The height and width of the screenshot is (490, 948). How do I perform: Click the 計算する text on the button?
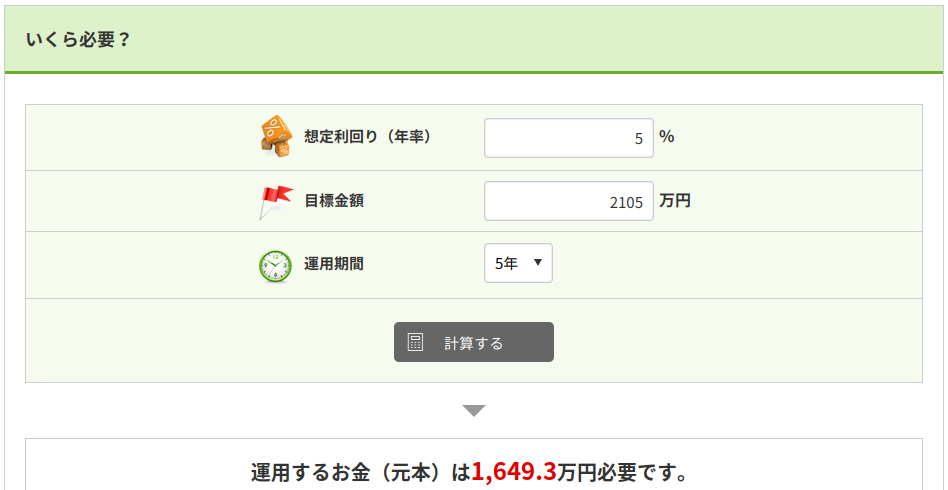[473, 343]
